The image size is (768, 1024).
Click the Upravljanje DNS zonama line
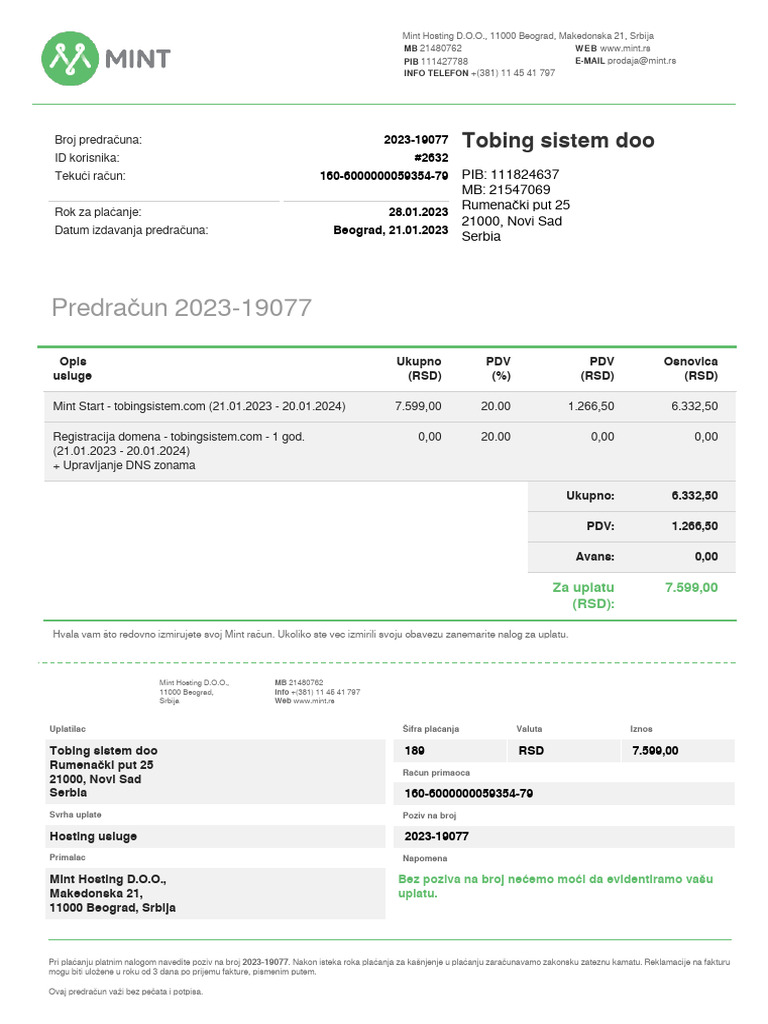pos(124,465)
